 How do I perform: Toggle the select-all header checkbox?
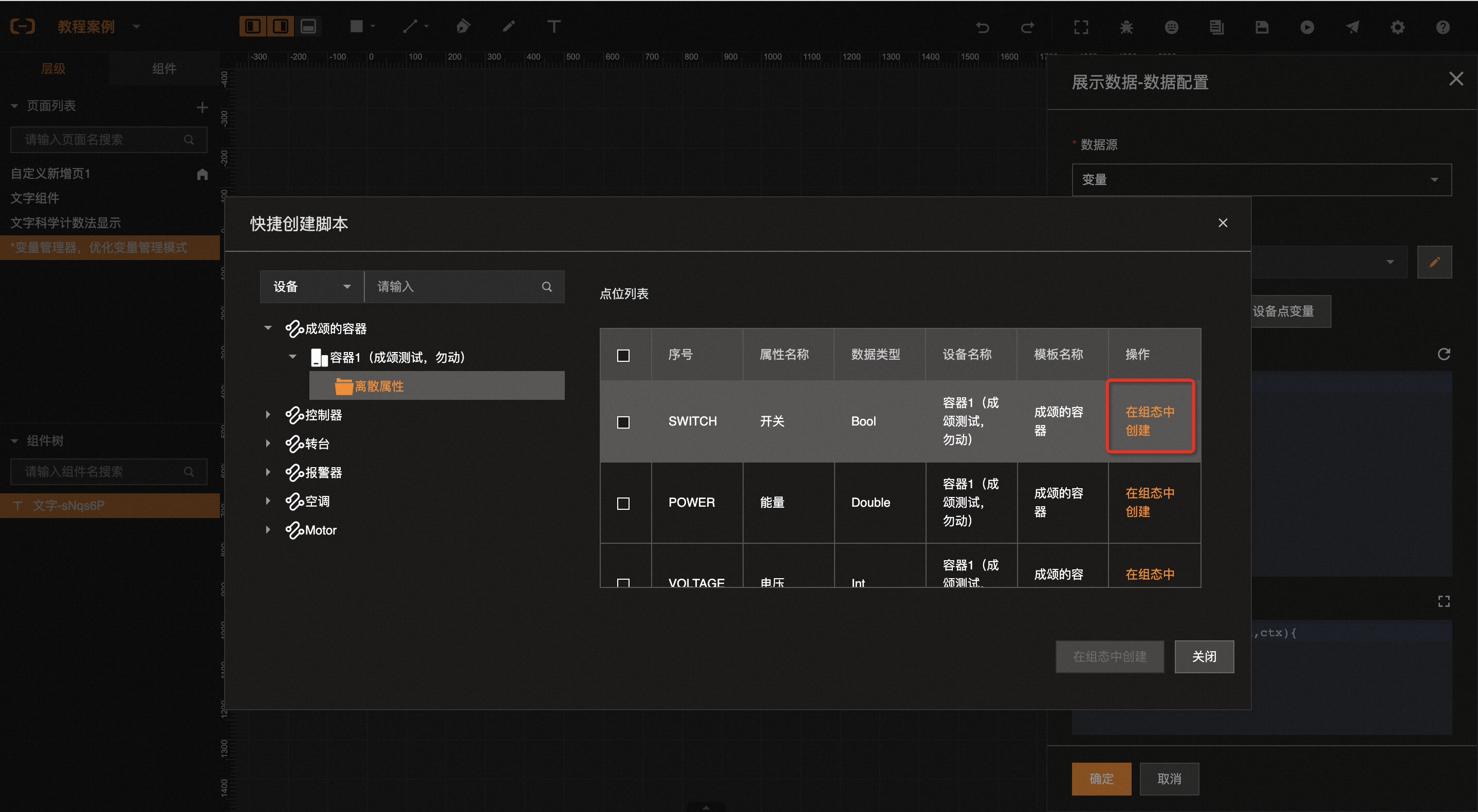623,355
